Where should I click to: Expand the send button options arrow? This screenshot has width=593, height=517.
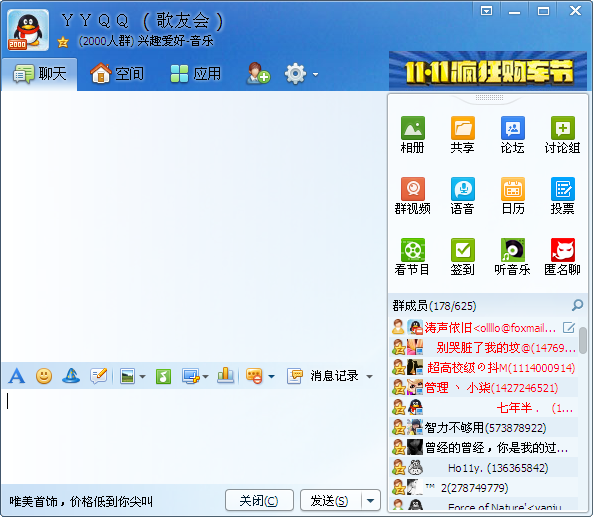371,501
